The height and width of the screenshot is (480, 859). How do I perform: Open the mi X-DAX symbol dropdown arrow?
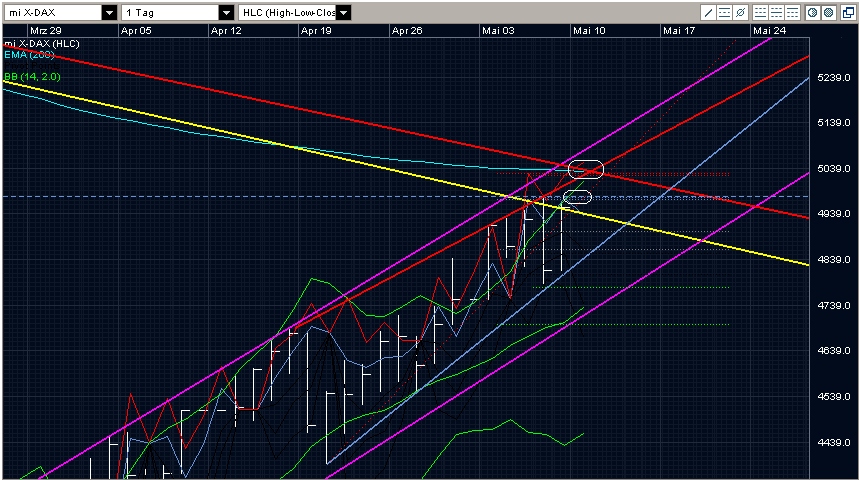[x=110, y=13]
